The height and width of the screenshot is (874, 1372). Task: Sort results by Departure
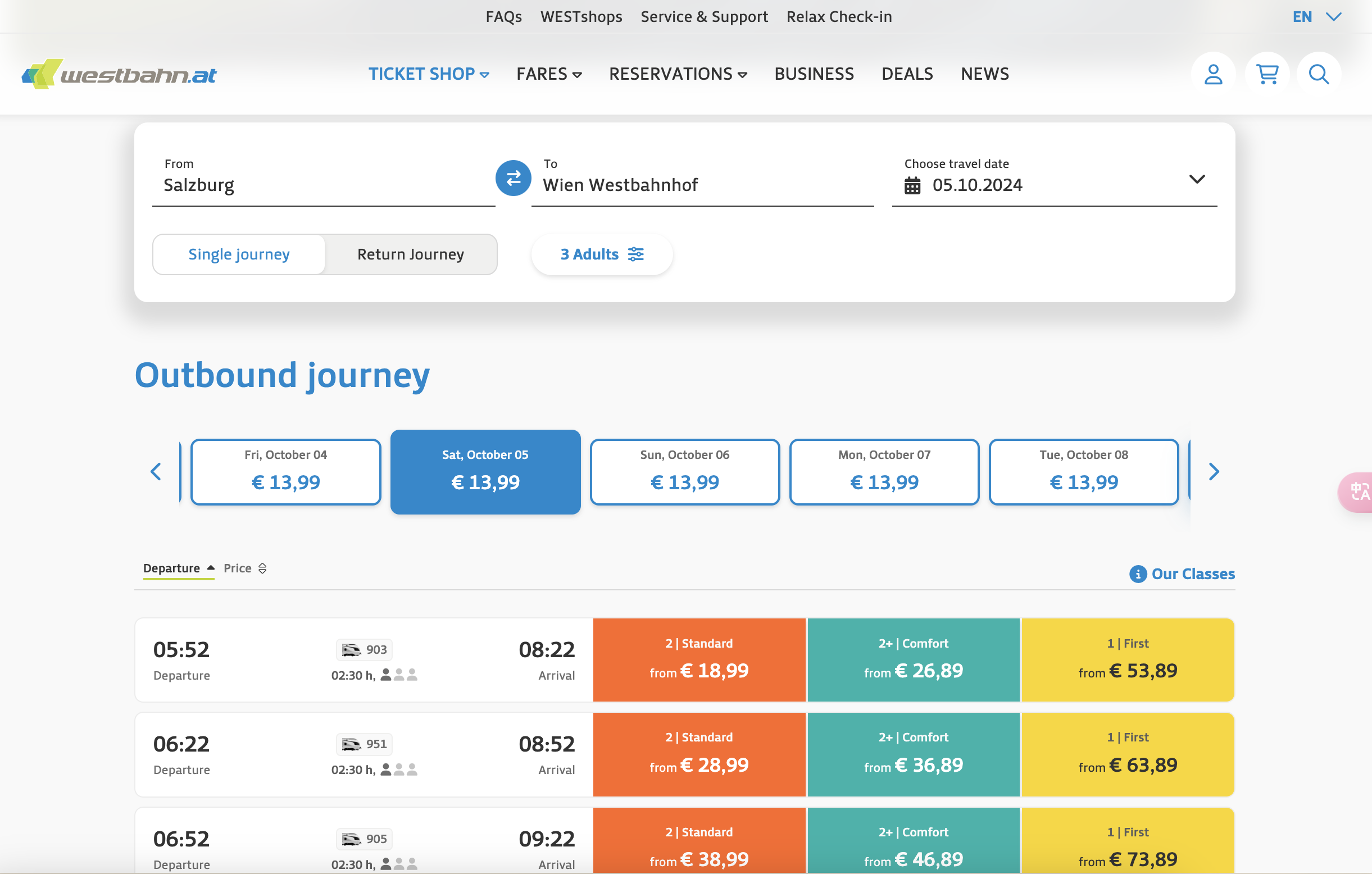click(x=178, y=568)
